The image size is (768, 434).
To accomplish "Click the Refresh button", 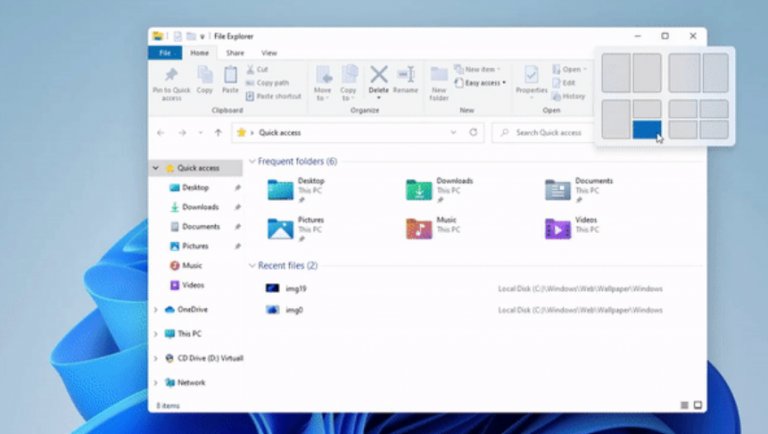I will coord(473,132).
